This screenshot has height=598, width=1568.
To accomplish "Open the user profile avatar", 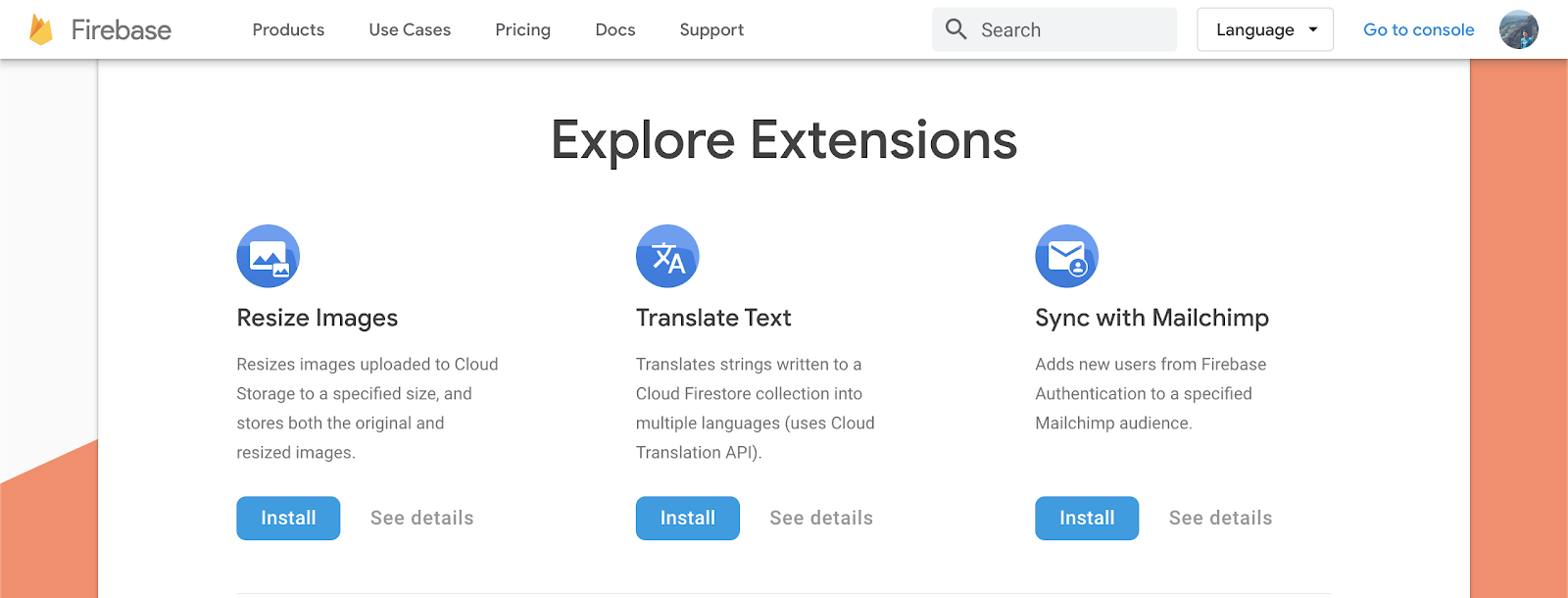I will click(1518, 29).
